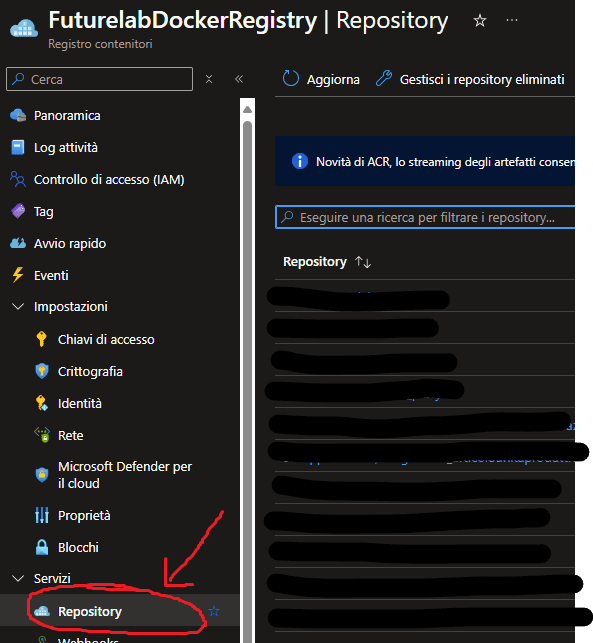This screenshot has width=593, height=643.
Task: Click the Proprietà sliders icon
Action: (42, 515)
